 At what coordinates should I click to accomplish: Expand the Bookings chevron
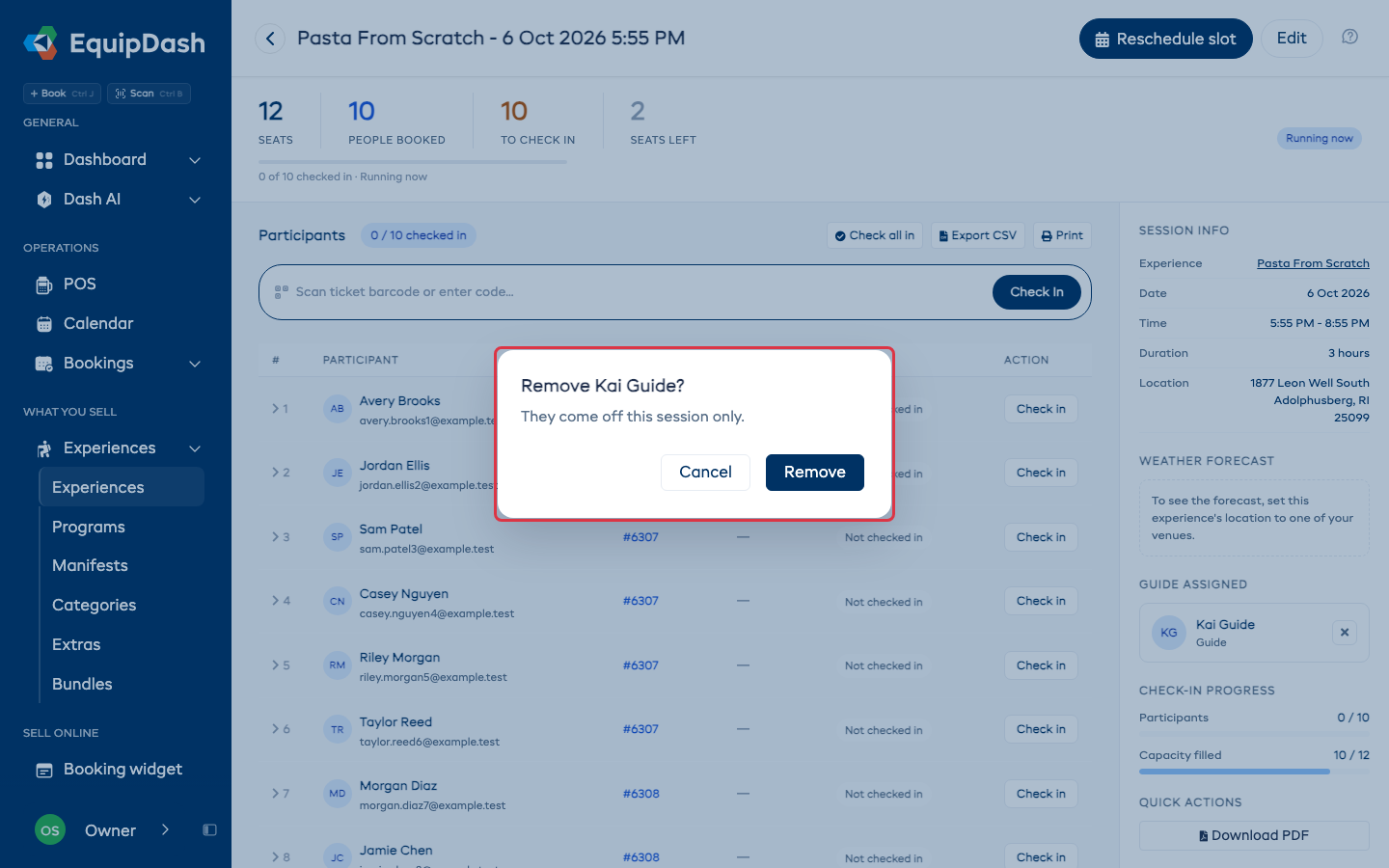[x=195, y=364]
